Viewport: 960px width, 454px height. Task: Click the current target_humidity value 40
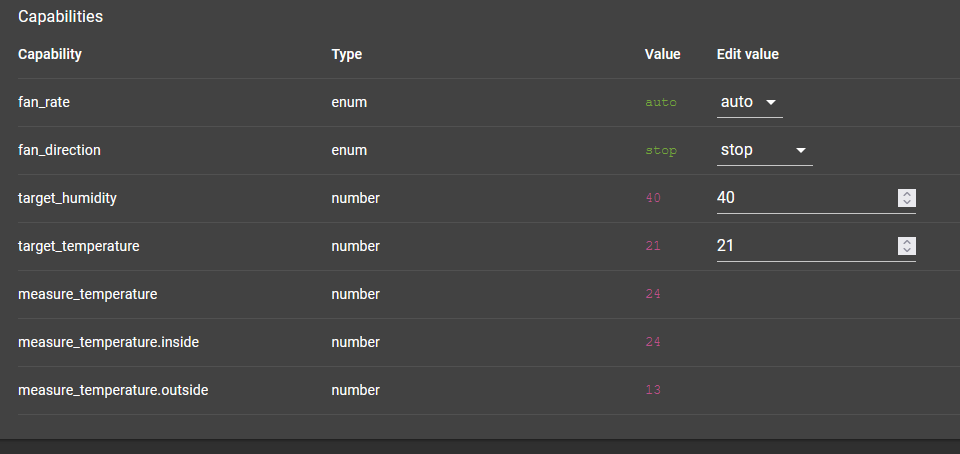(x=652, y=198)
